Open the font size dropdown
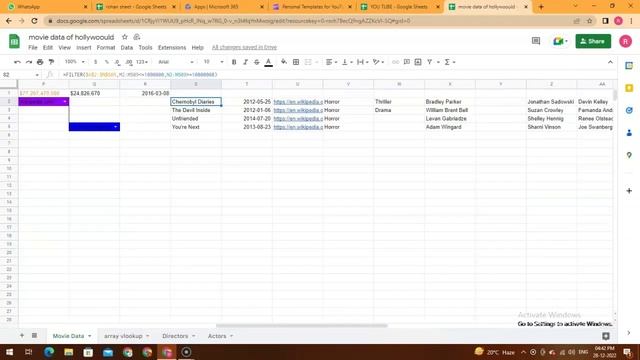 (213, 62)
